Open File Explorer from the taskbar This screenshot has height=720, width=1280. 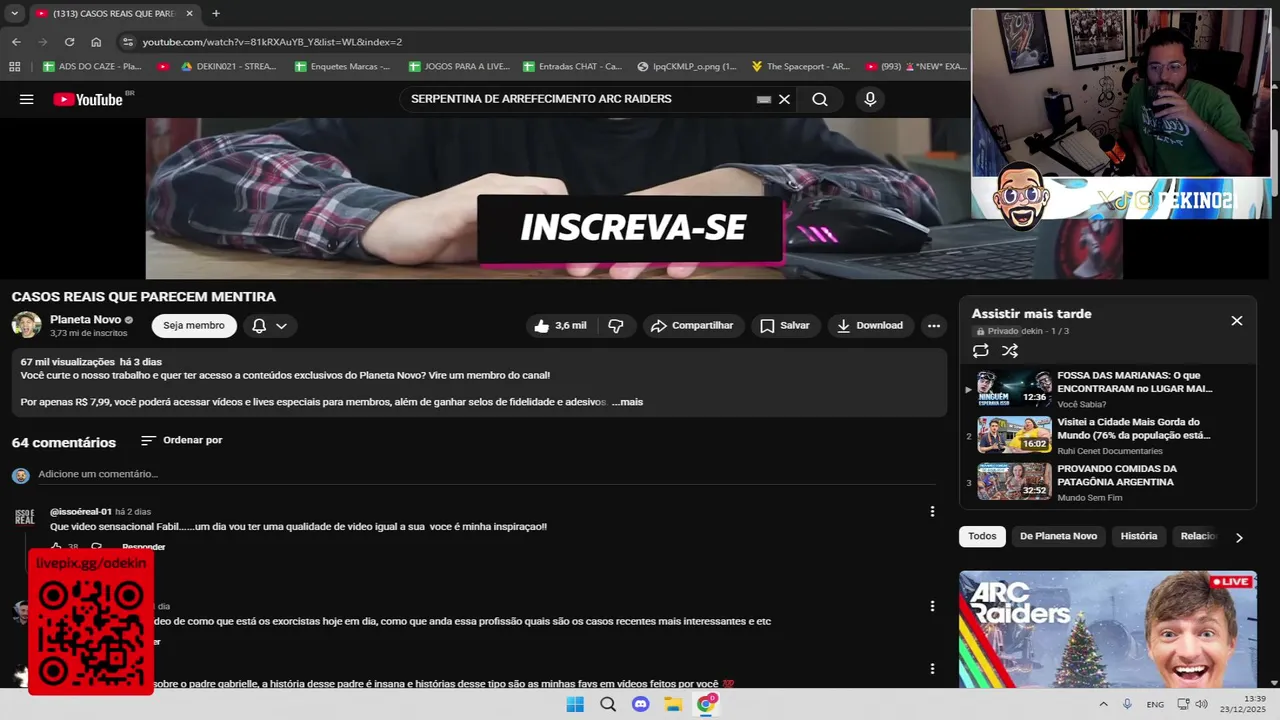pyautogui.click(x=674, y=704)
